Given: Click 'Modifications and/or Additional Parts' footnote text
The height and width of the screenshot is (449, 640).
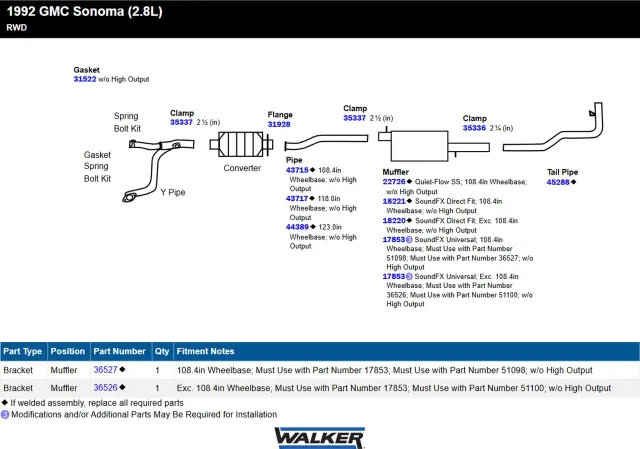Looking at the screenshot, I should click(144, 415).
